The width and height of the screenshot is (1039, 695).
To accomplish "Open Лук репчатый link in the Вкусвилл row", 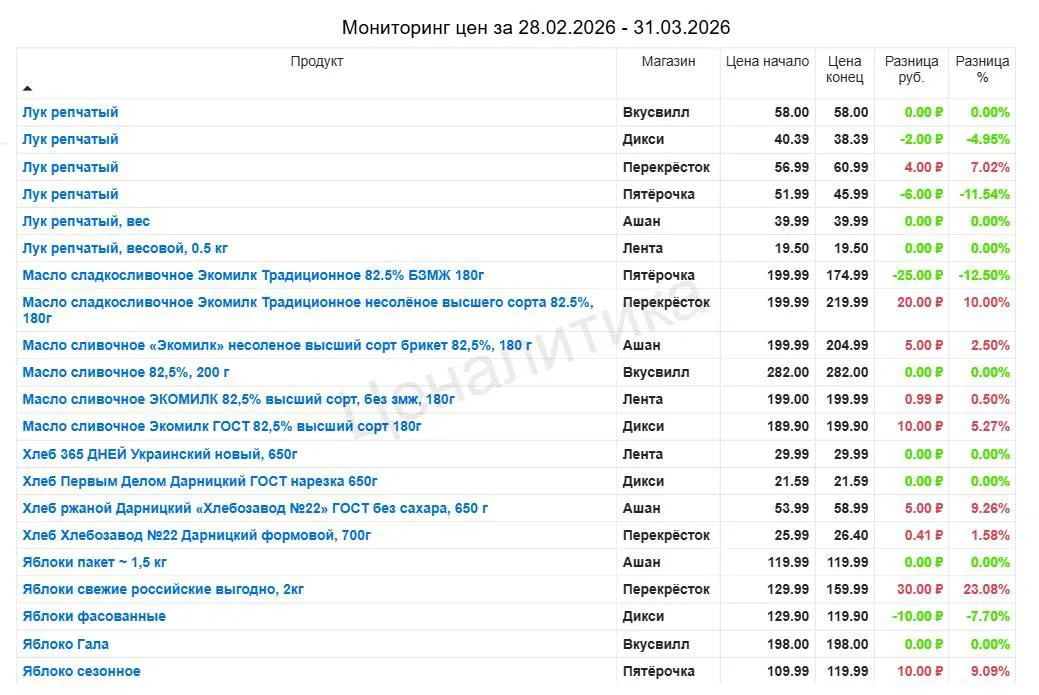I will (x=70, y=113).
